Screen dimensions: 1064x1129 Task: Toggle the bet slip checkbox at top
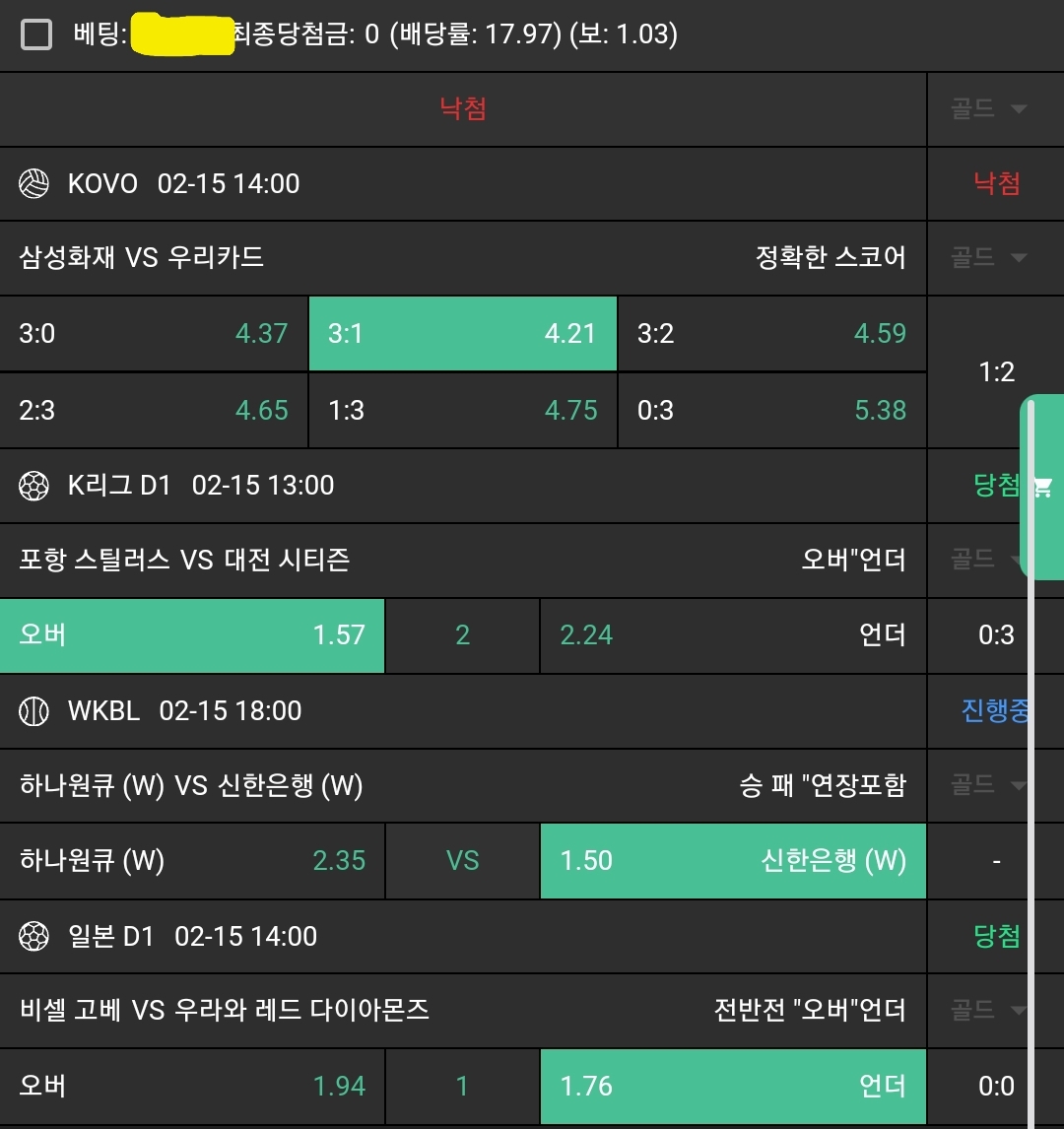tap(36, 35)
